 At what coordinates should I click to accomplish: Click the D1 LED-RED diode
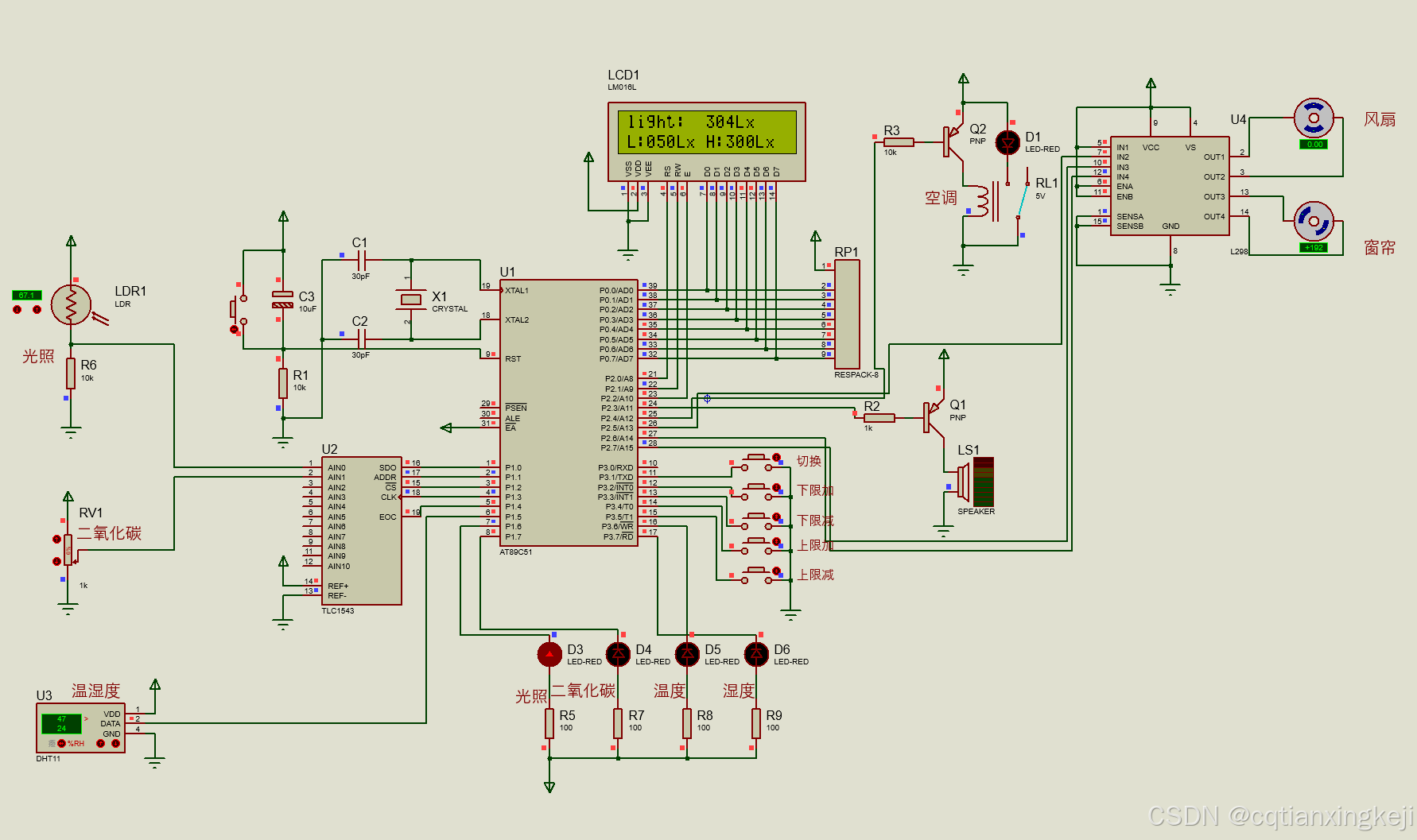pyautogui.click(x=1007, y=143)
